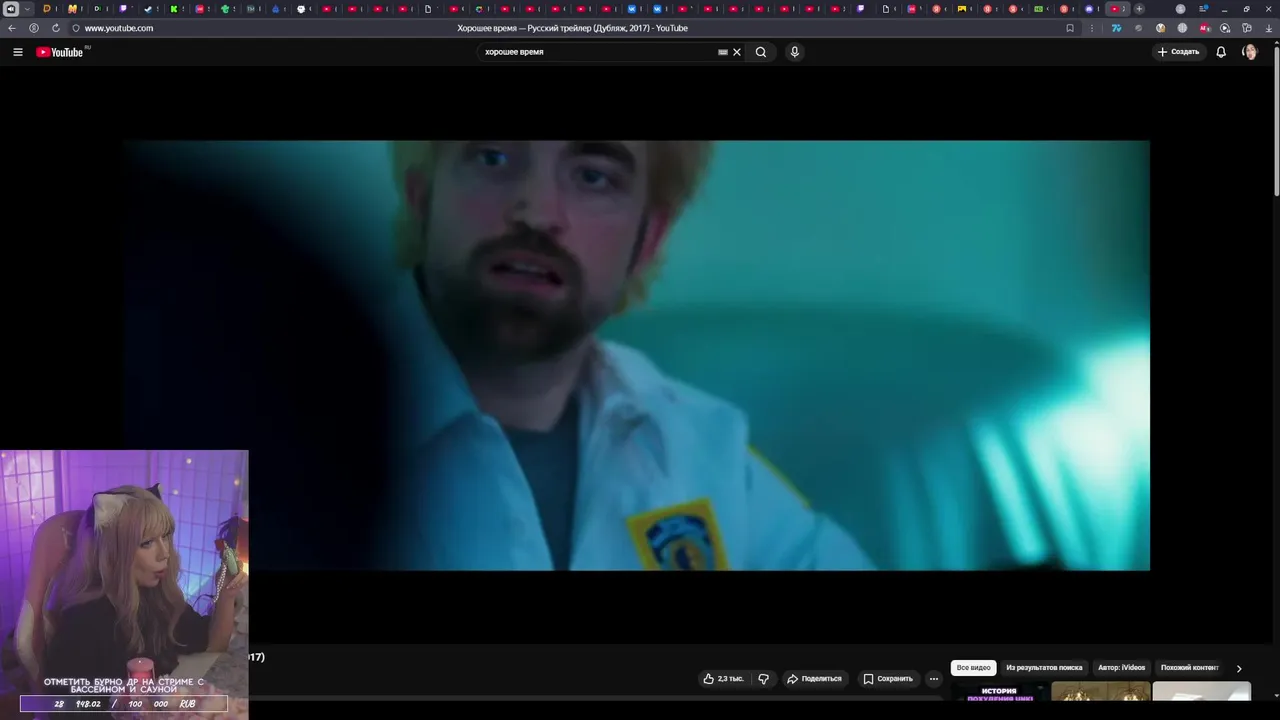Click the donation goal progress bar
This screenshot has width=1280, height=720.
click(x=124, y=704)
